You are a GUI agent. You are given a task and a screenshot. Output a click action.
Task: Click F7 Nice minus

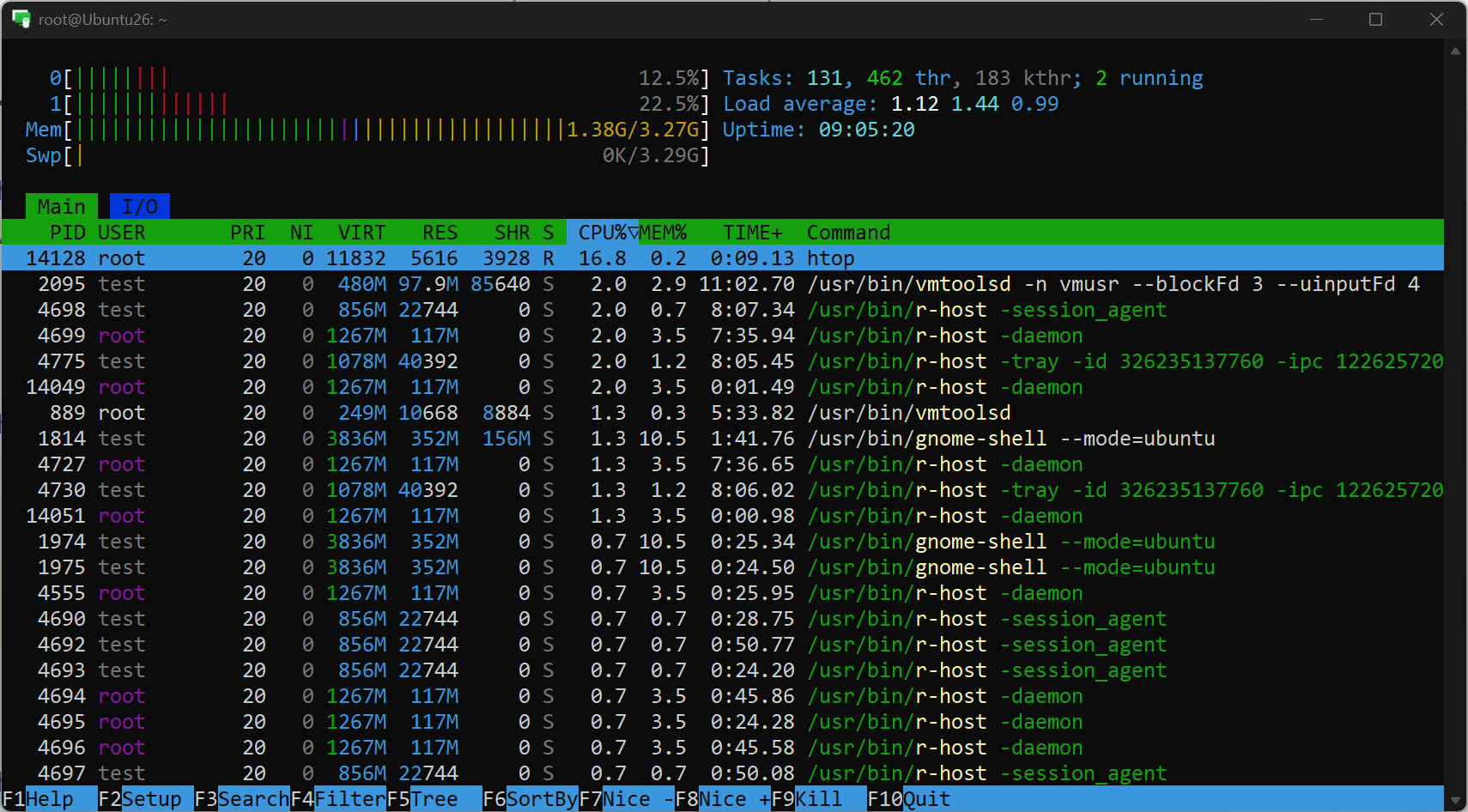[x=627, y=799]
